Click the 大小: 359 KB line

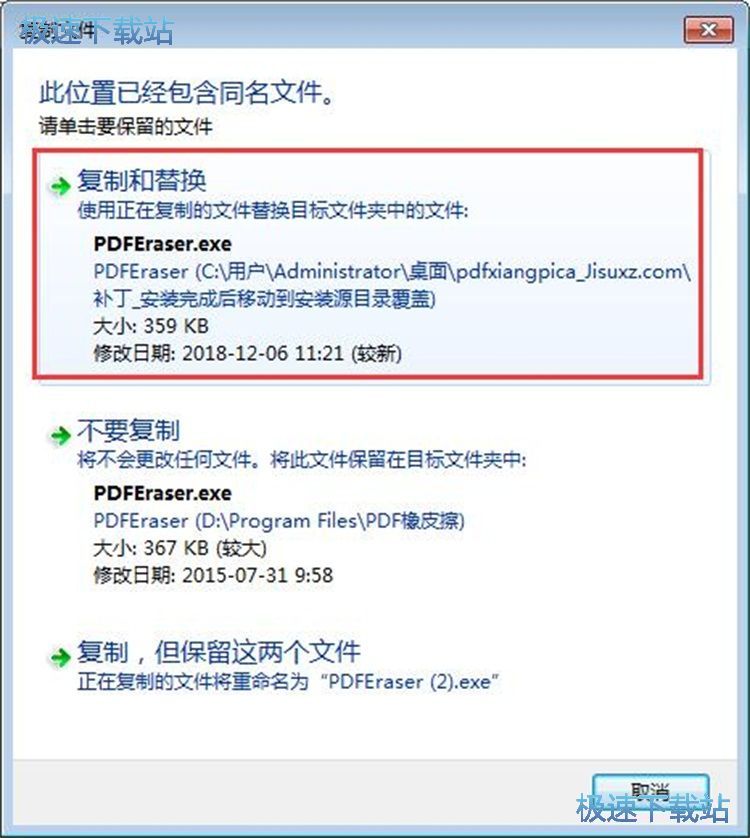tap(151, 326)
